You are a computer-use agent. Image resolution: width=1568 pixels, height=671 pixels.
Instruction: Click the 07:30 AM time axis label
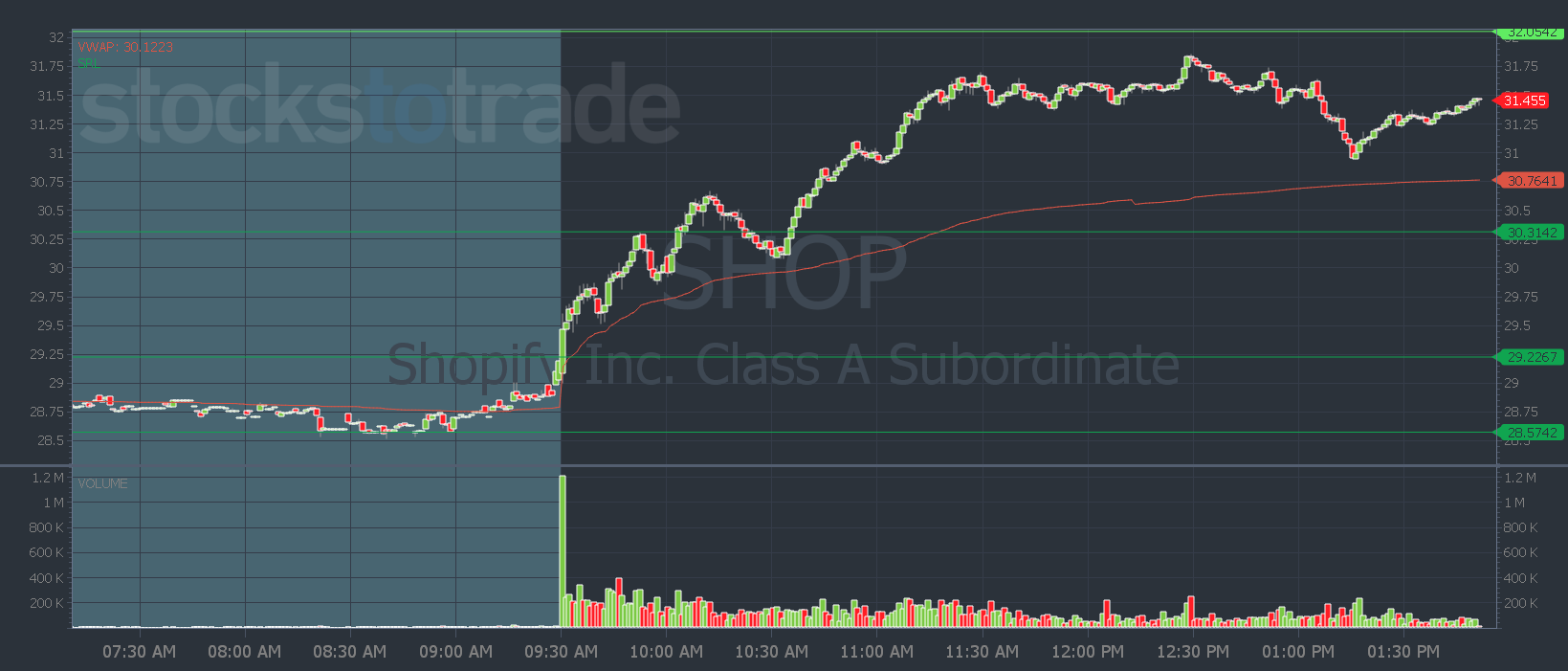(140, 652)
